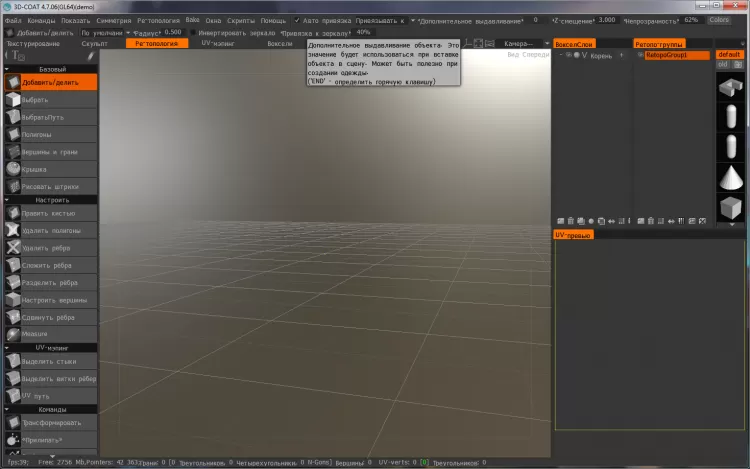Image resolution: width=750 pixels, height=469 pixels.
Task: Open the По умолчани dropdown
Action: (x=105, y=33)
